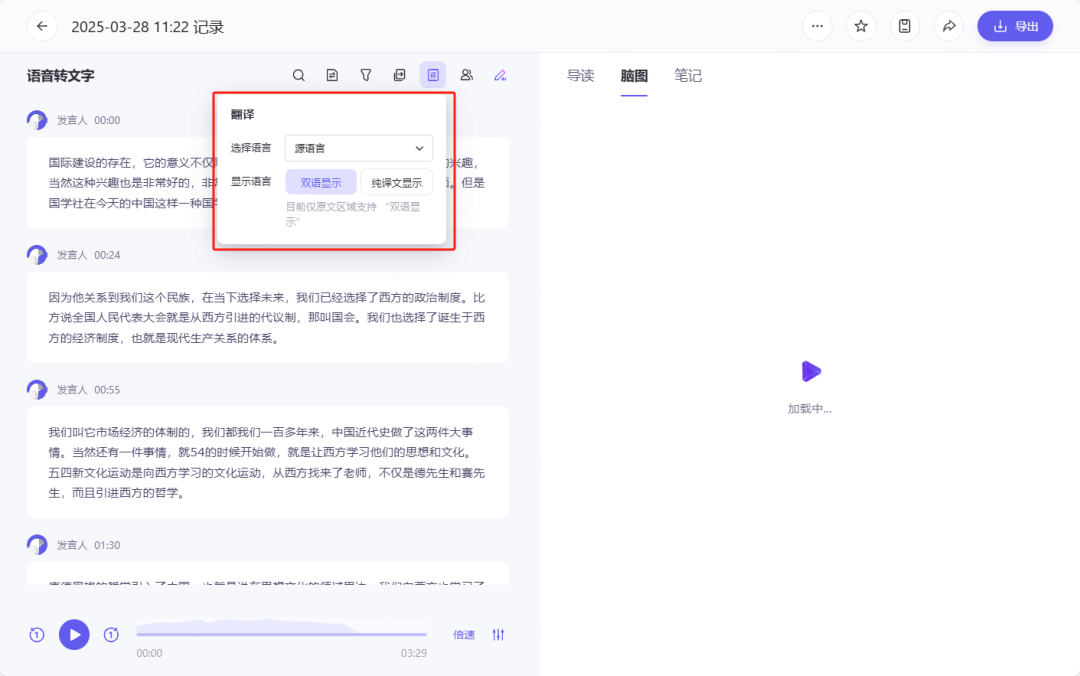Click 倍速 to change playback speed
The width and height of the screenshot is (1080, 676).
pos(463,634)
